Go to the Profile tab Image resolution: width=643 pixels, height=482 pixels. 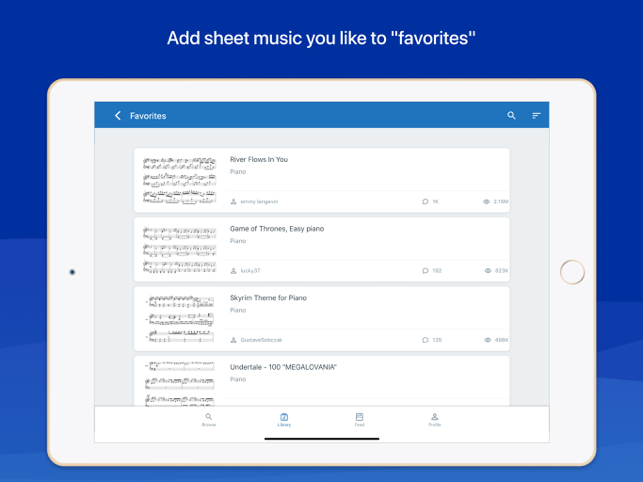click(x=435, y=420)
